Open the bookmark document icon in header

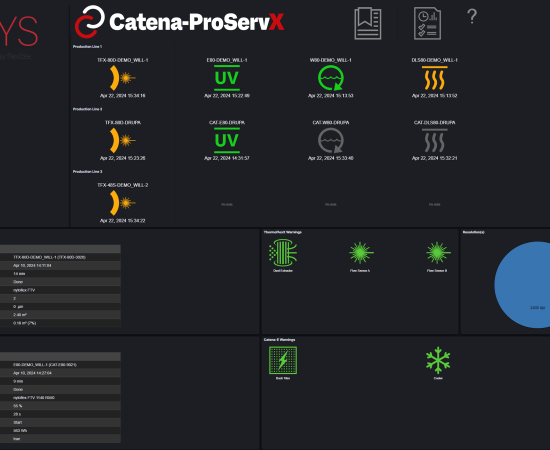click(368, 23)
